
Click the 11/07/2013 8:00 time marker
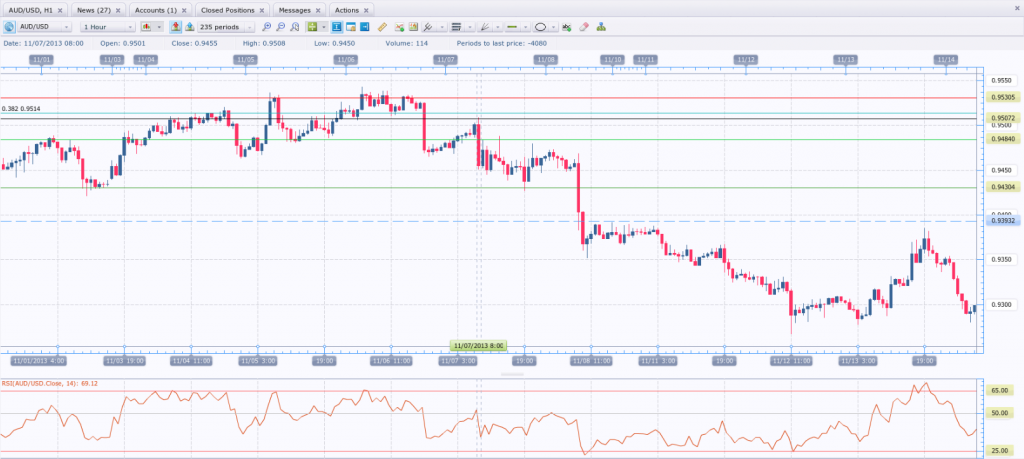[x=479, y=345]
